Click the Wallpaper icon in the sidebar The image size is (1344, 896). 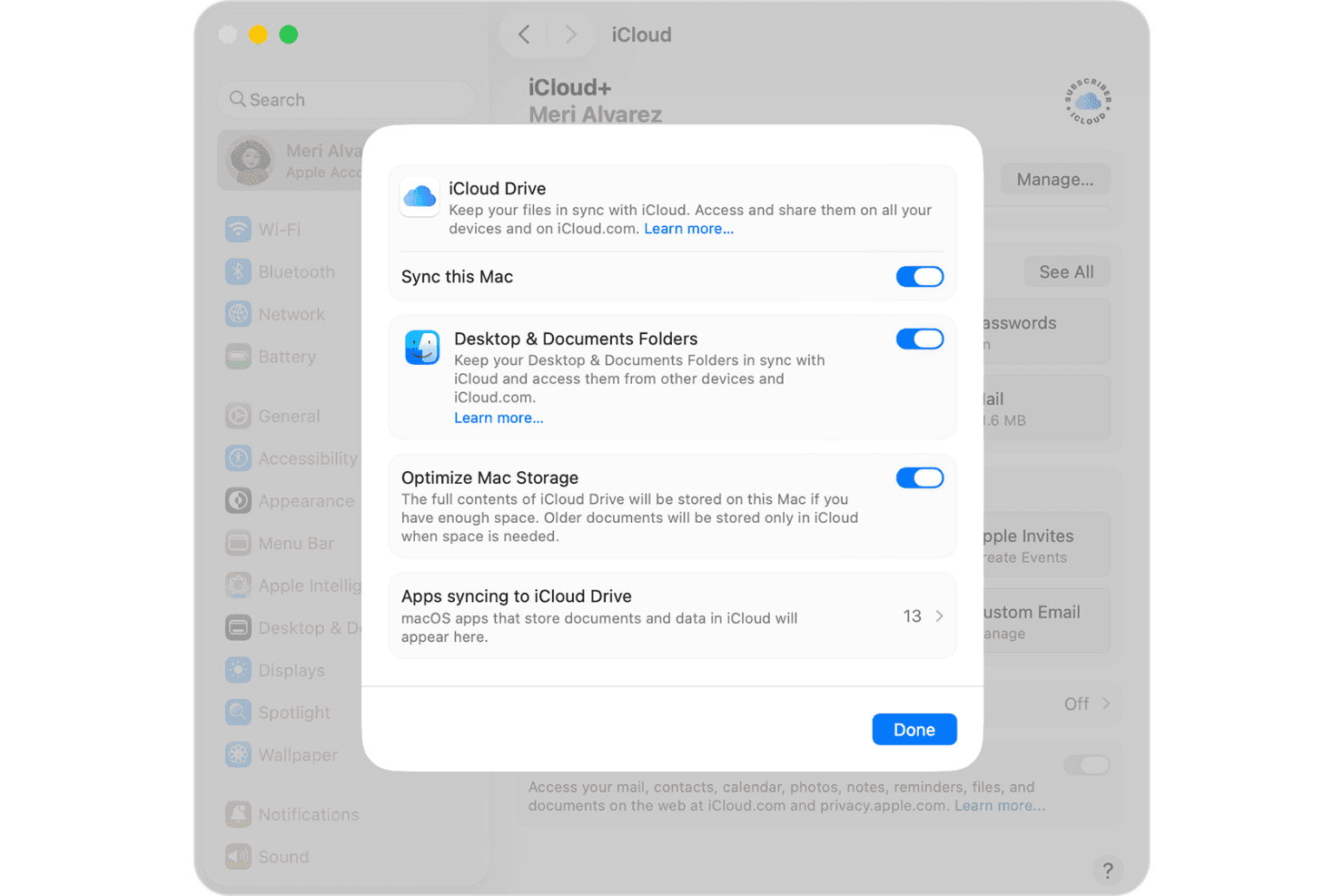pyautogui.click(x=238, y=754)
